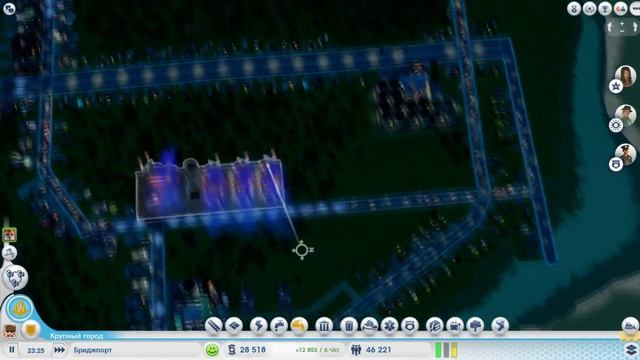Open the Power utilities menu
This screenshot has width=640, height=360.
259,326
